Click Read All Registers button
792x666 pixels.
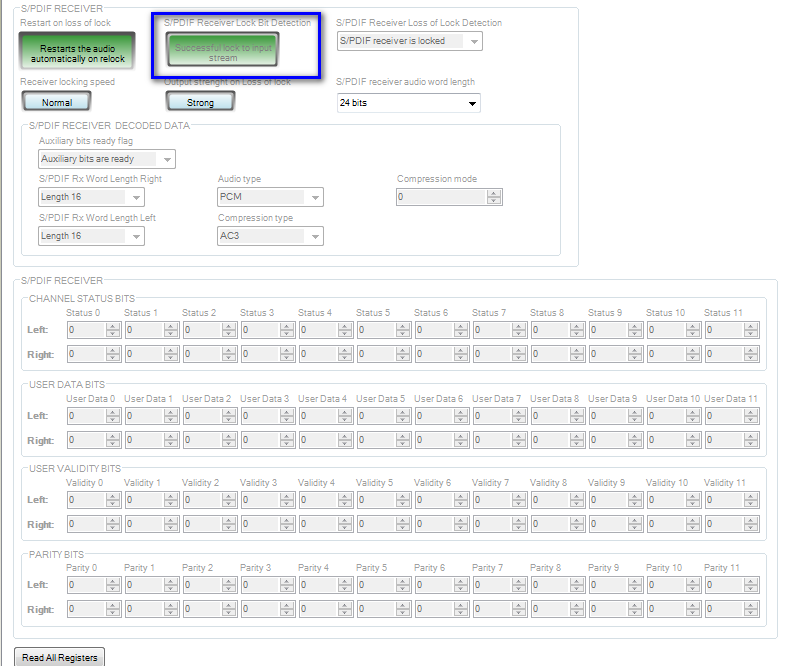click(x=60, y=657)
